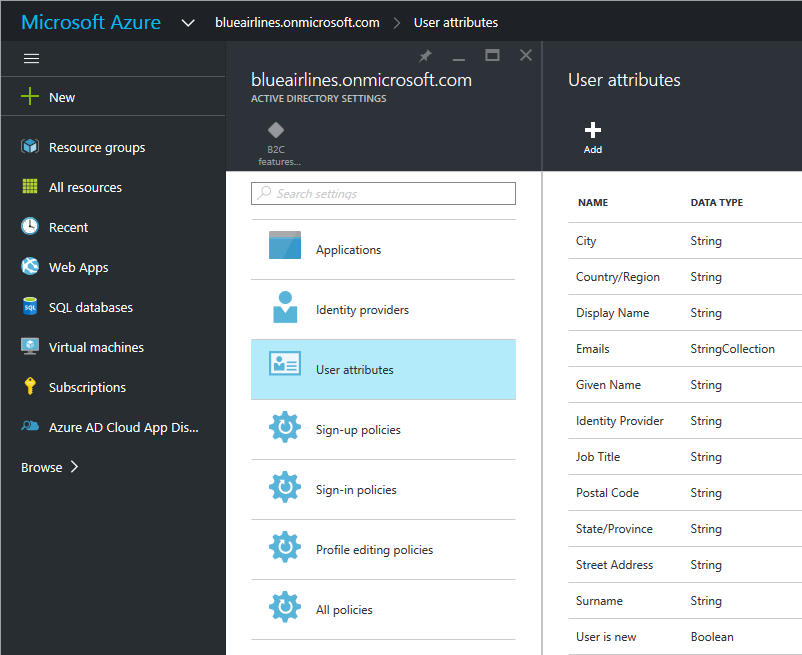
Task: Click the StringCollection data type cell
Action: click(x=732, y=349)
